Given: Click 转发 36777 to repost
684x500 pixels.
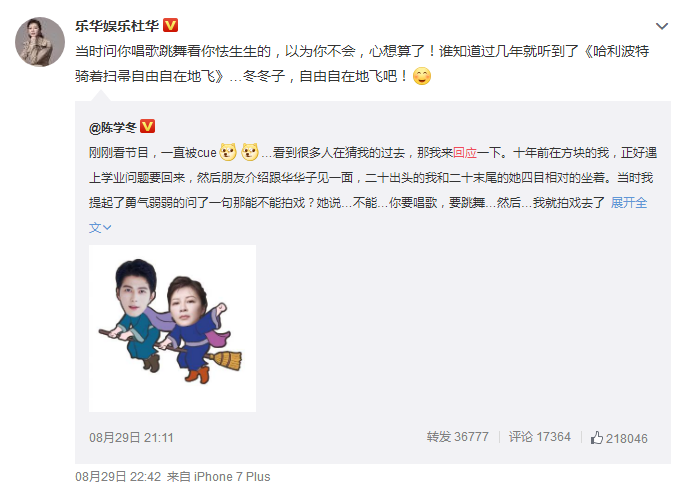Looking at the screenshot, I should pyautogui.click(x=458, y=437).
